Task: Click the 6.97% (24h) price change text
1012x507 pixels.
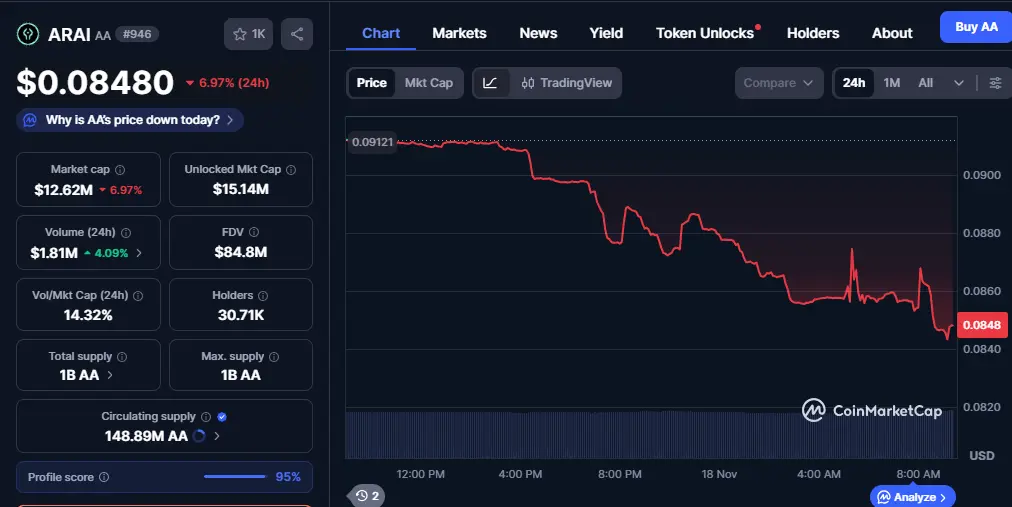Action: click(x=234, y=83)
